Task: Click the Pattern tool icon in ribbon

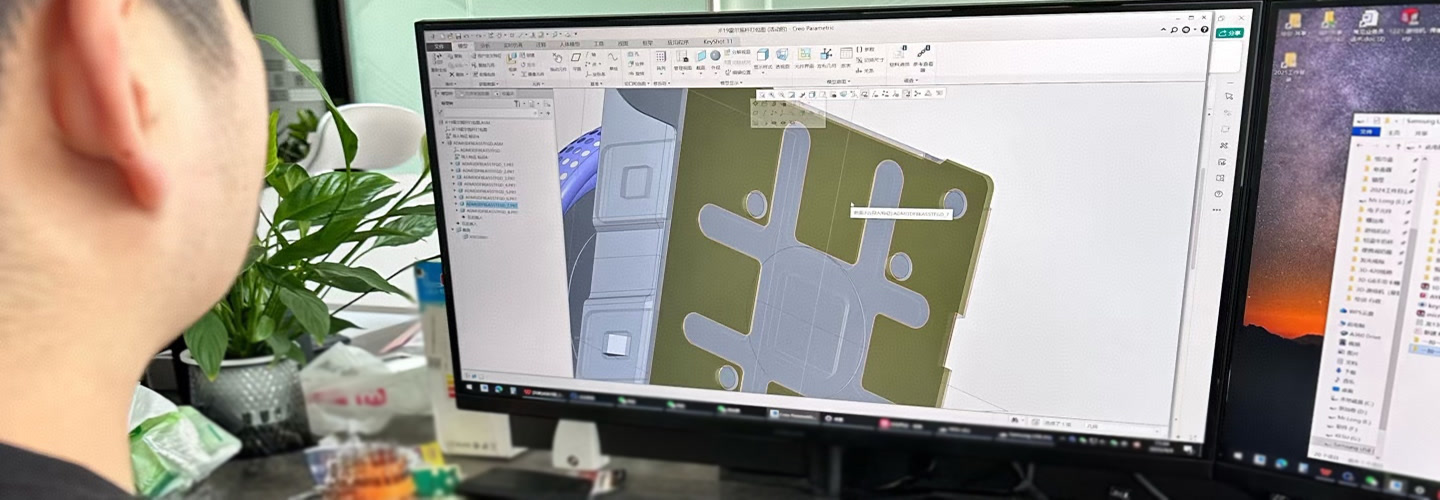Action: click(661, 59)
